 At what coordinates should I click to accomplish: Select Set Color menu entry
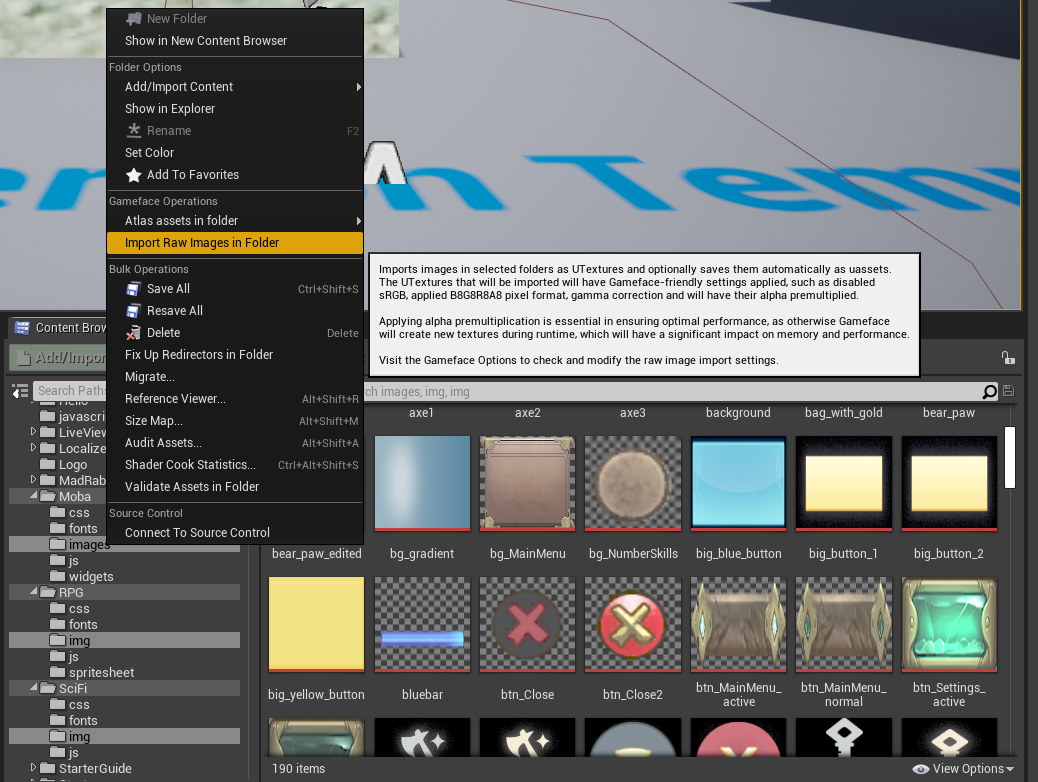click(x=234, y=153)
